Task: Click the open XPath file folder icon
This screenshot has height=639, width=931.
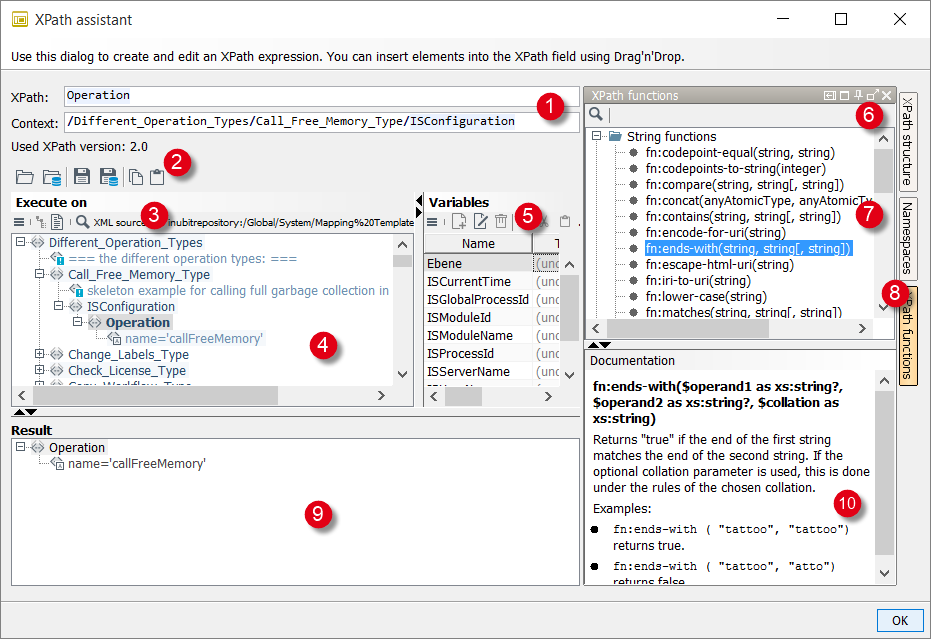Action: point(25,177)
